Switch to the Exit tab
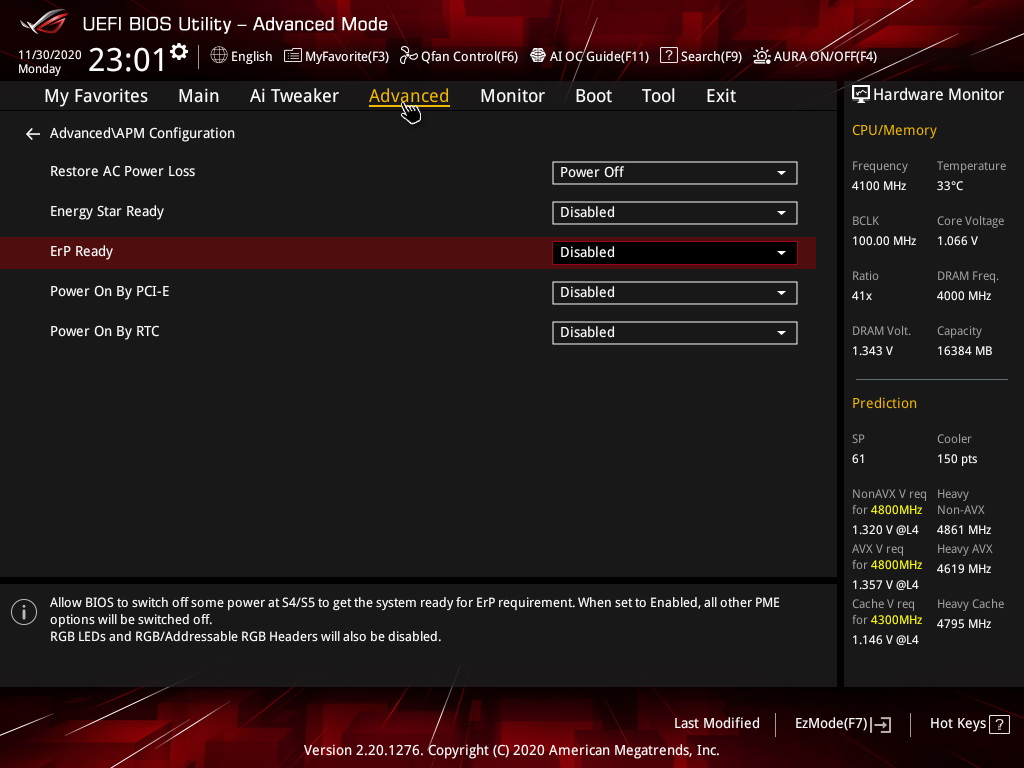This screenshot has height=768, width=1024. point(721,96)
